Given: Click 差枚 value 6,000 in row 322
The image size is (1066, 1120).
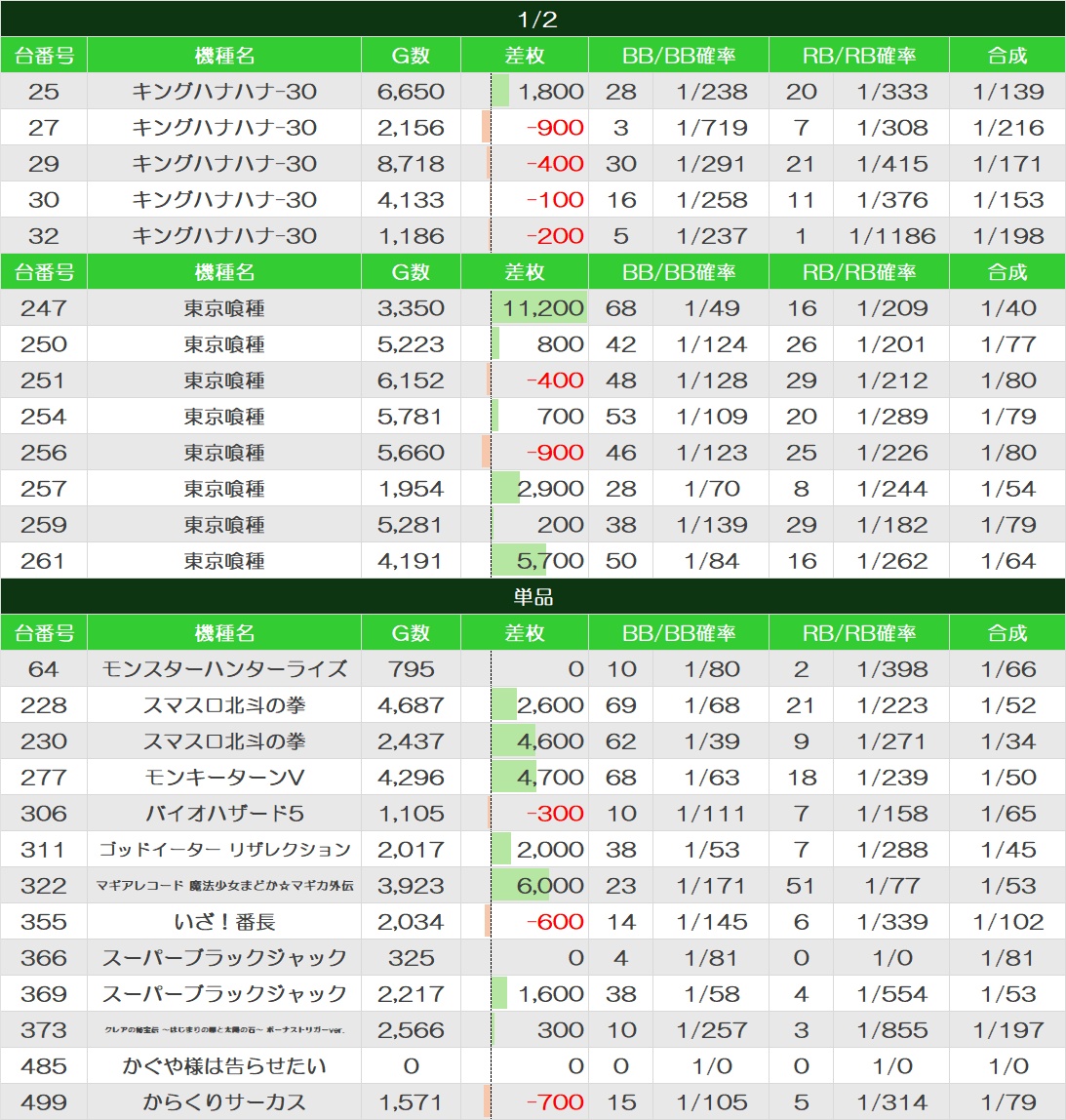Looking at the screenshot, I should pos(550,886).
